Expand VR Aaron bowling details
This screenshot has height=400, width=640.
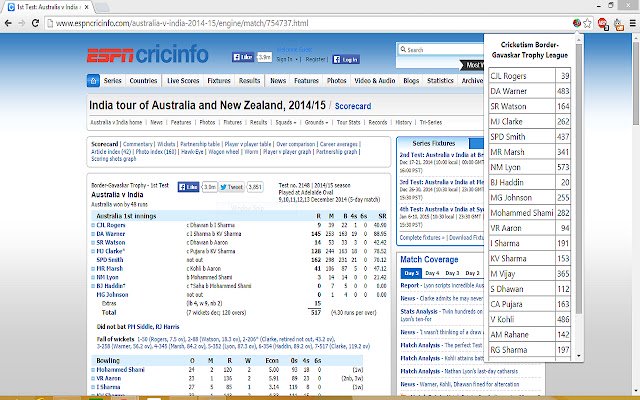pos(93,378)
